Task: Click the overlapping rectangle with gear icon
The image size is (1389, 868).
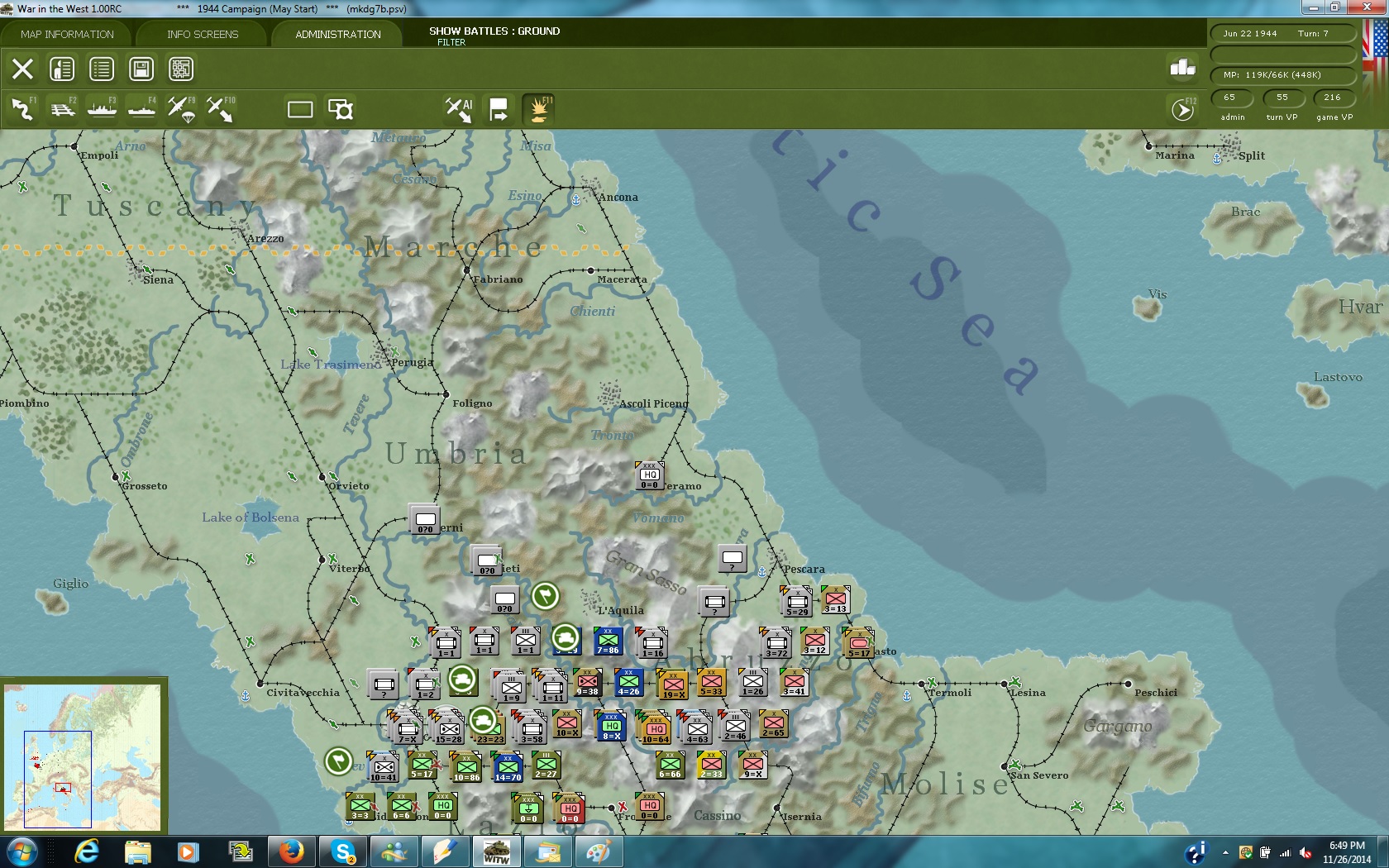Action: click(x=341, y=109)
